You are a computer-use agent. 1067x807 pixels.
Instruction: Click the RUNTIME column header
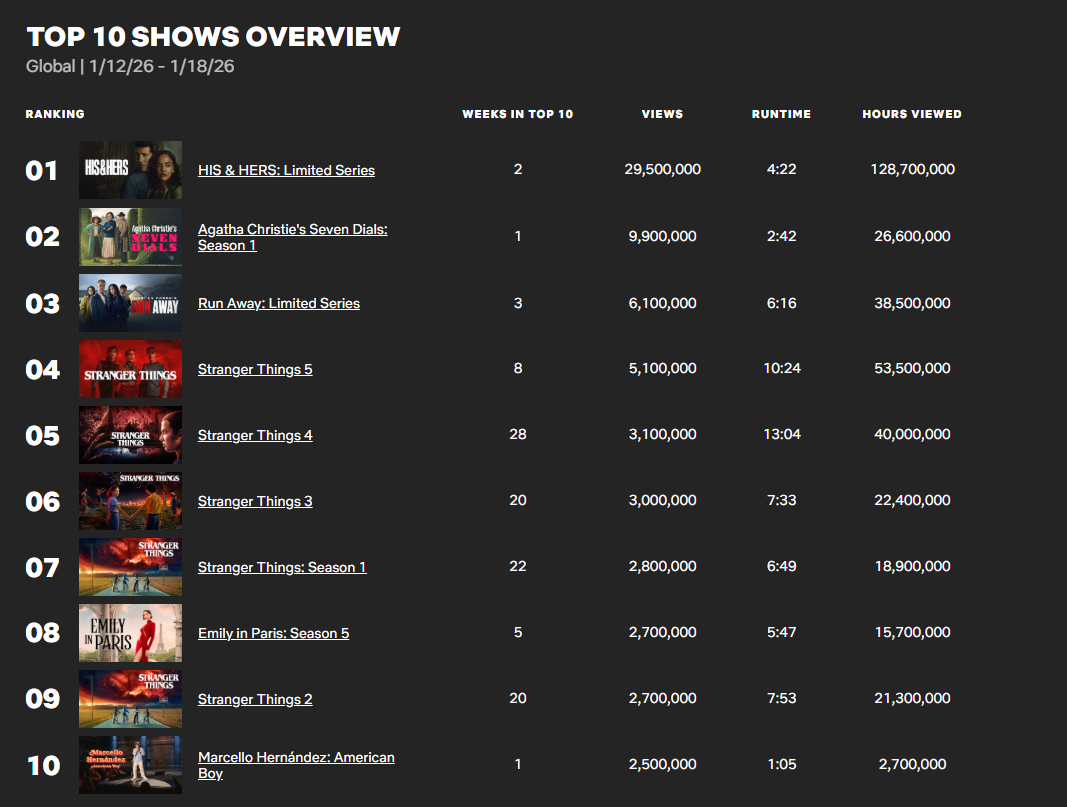point(781,114)
